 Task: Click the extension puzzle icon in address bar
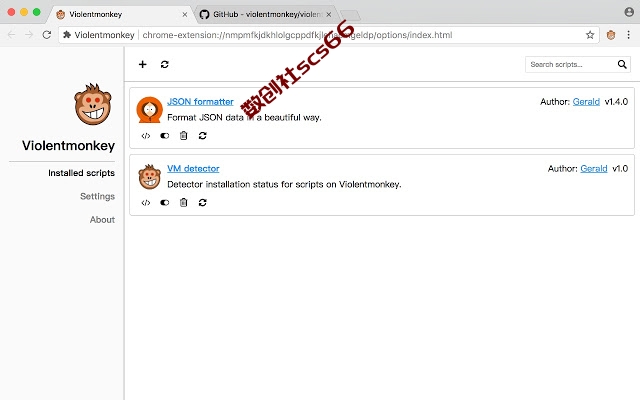coord(67,35)
